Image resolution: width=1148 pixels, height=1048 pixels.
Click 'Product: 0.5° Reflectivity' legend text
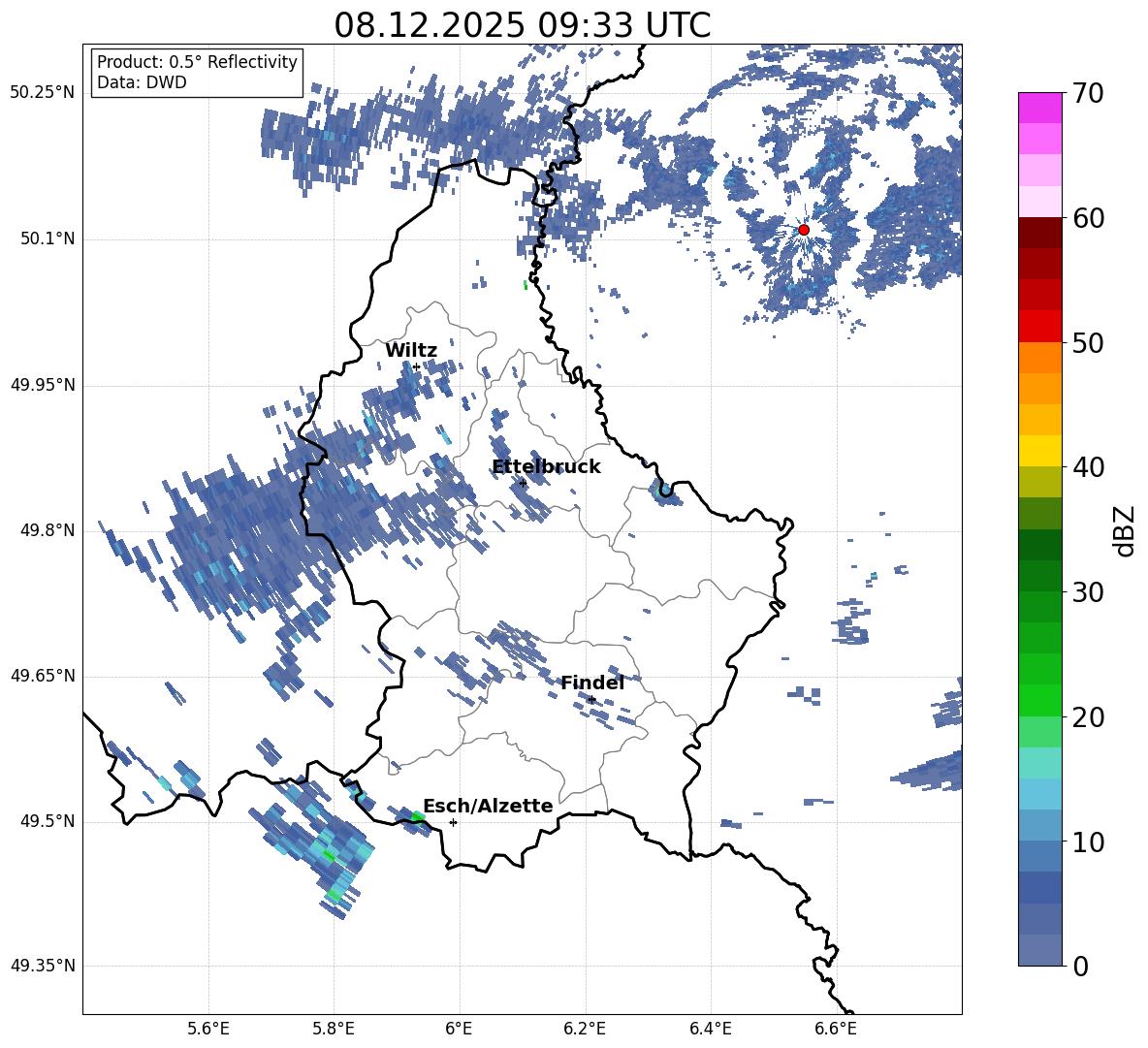[197, 62]
